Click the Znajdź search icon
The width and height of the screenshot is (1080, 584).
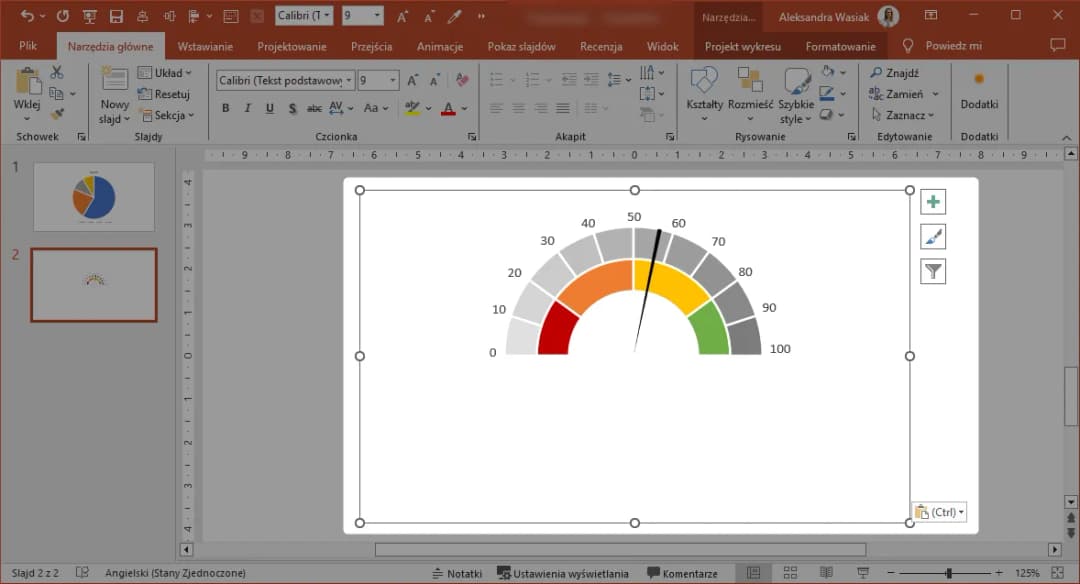pyautogui.click(x=874, y=72)
